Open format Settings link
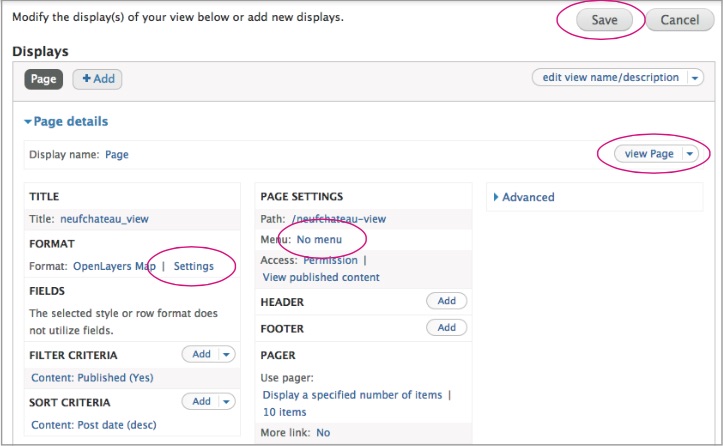 [193, 266]
